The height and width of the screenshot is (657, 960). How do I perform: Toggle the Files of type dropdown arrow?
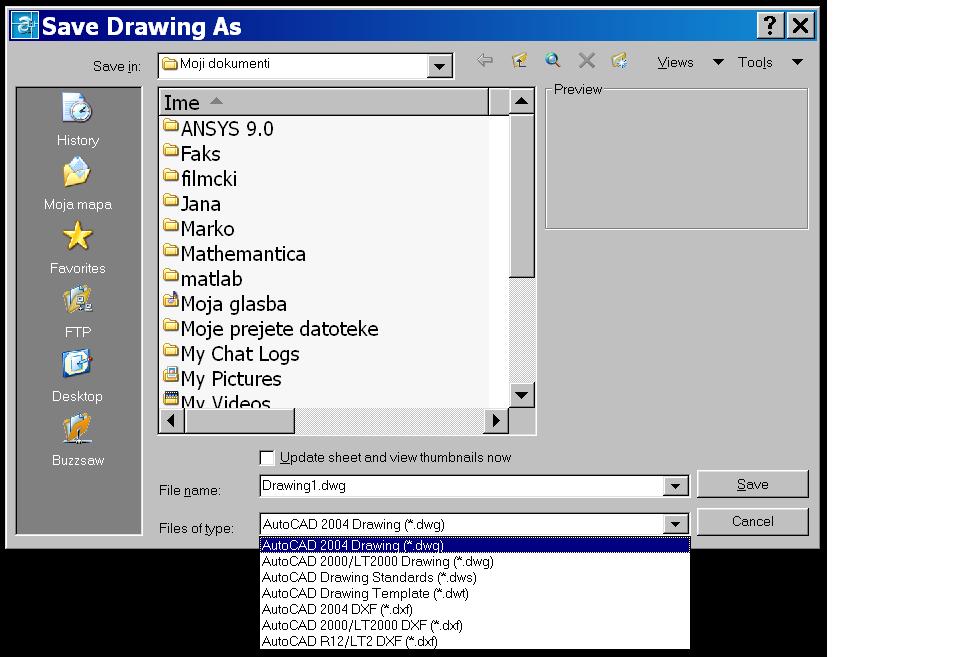pos(675,524)
